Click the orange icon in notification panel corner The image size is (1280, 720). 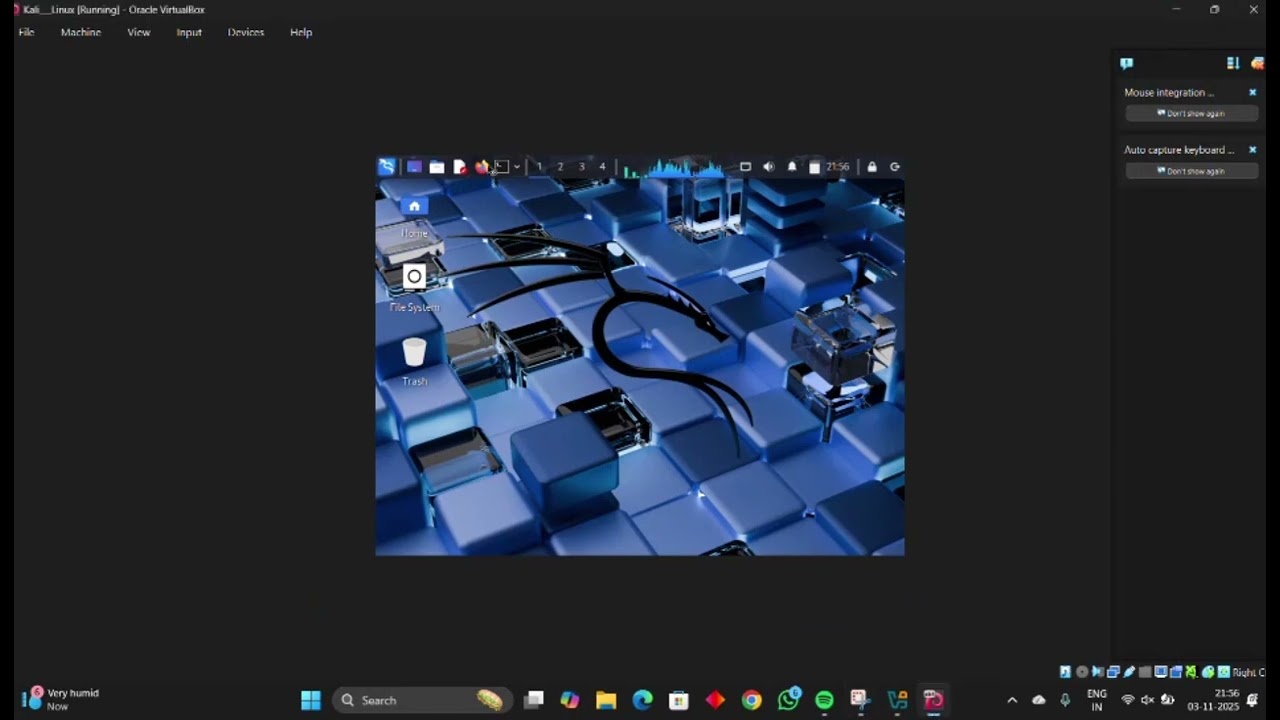(x=1257, y=63)
